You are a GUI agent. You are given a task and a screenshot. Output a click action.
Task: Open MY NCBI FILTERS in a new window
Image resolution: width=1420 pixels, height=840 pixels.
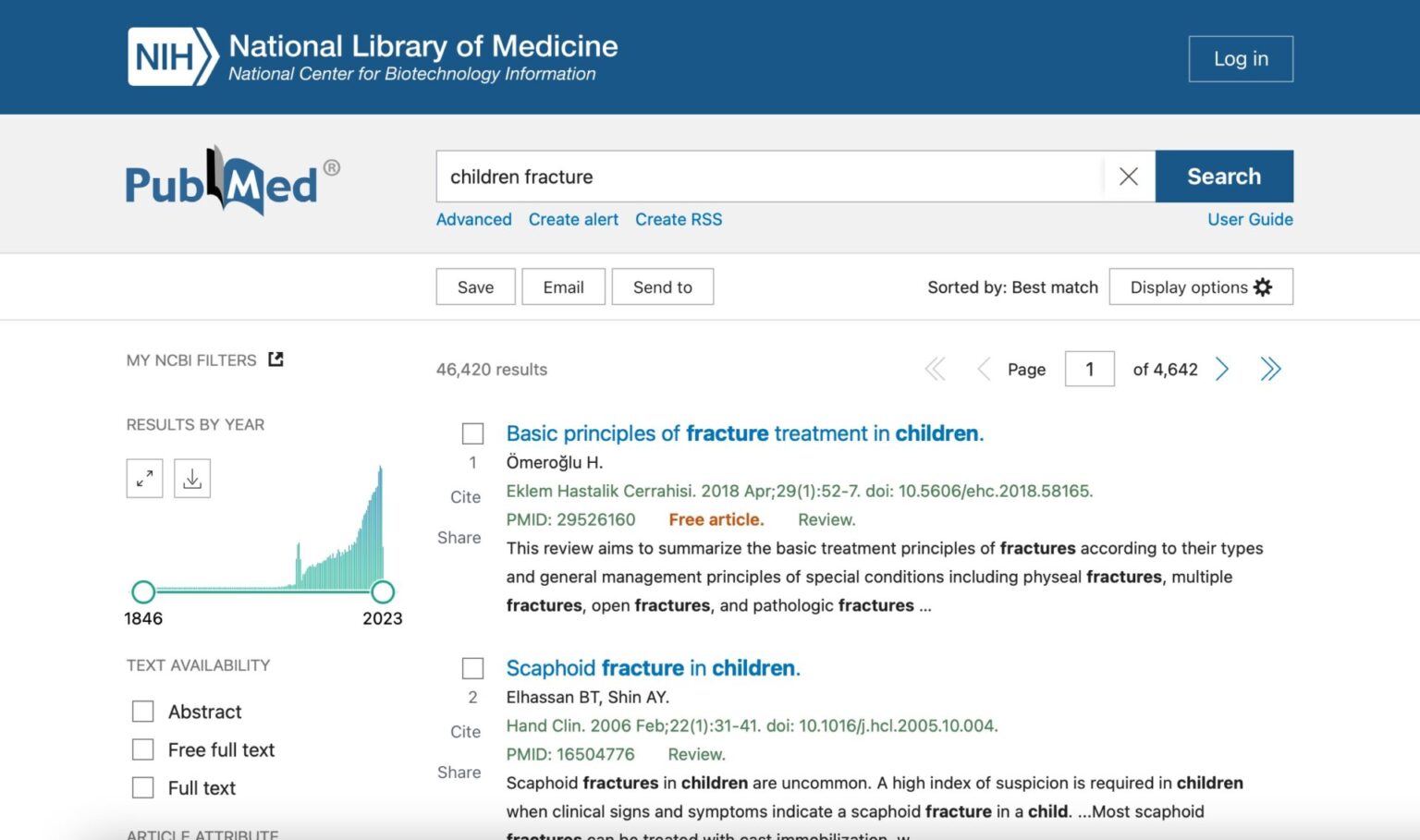[x=275, y=359]
